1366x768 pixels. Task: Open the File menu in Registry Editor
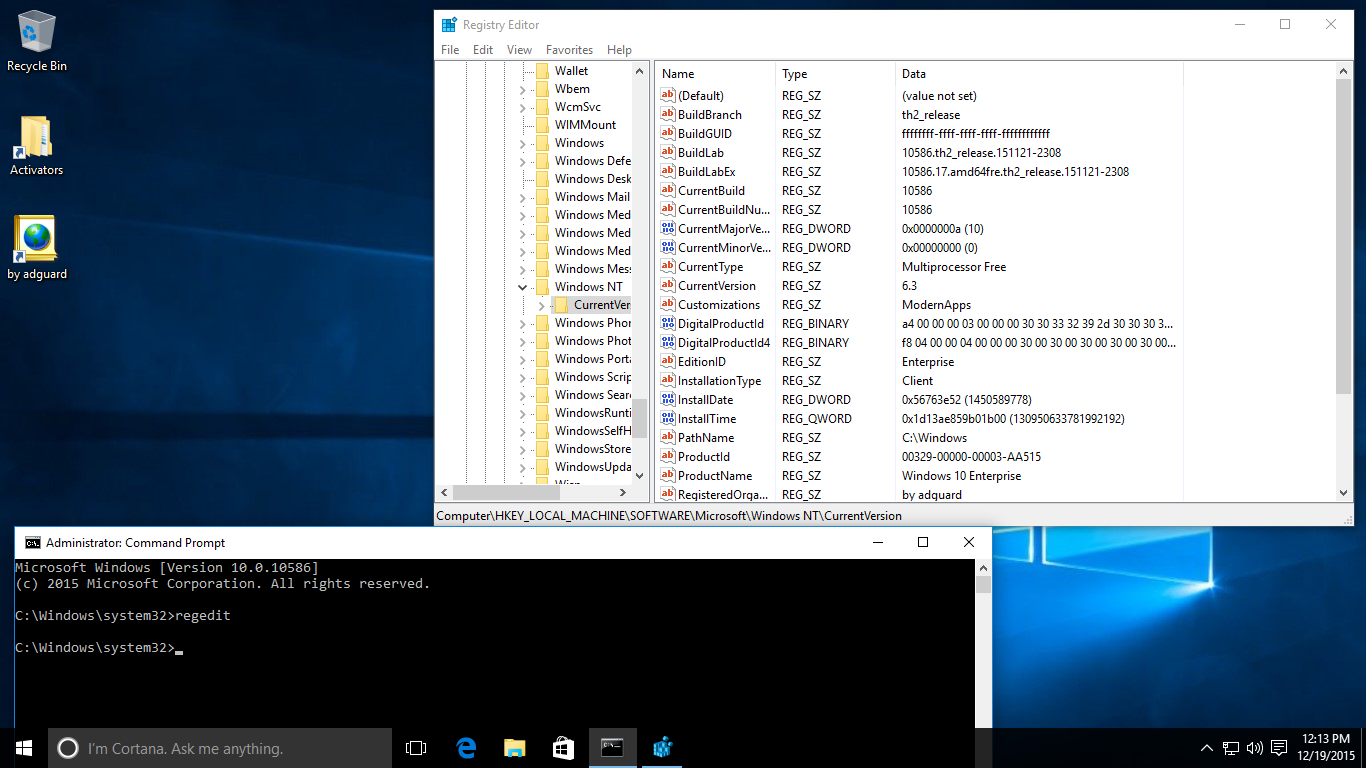point(450,50)
